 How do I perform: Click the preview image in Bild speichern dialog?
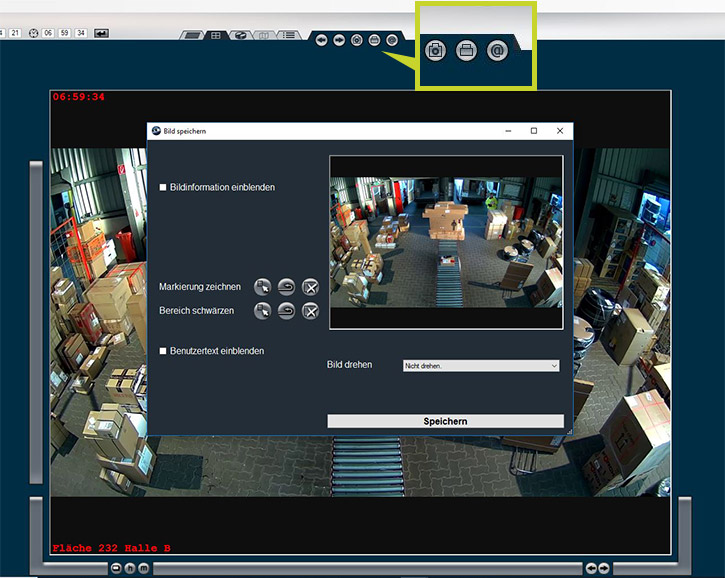click(446, 242)
